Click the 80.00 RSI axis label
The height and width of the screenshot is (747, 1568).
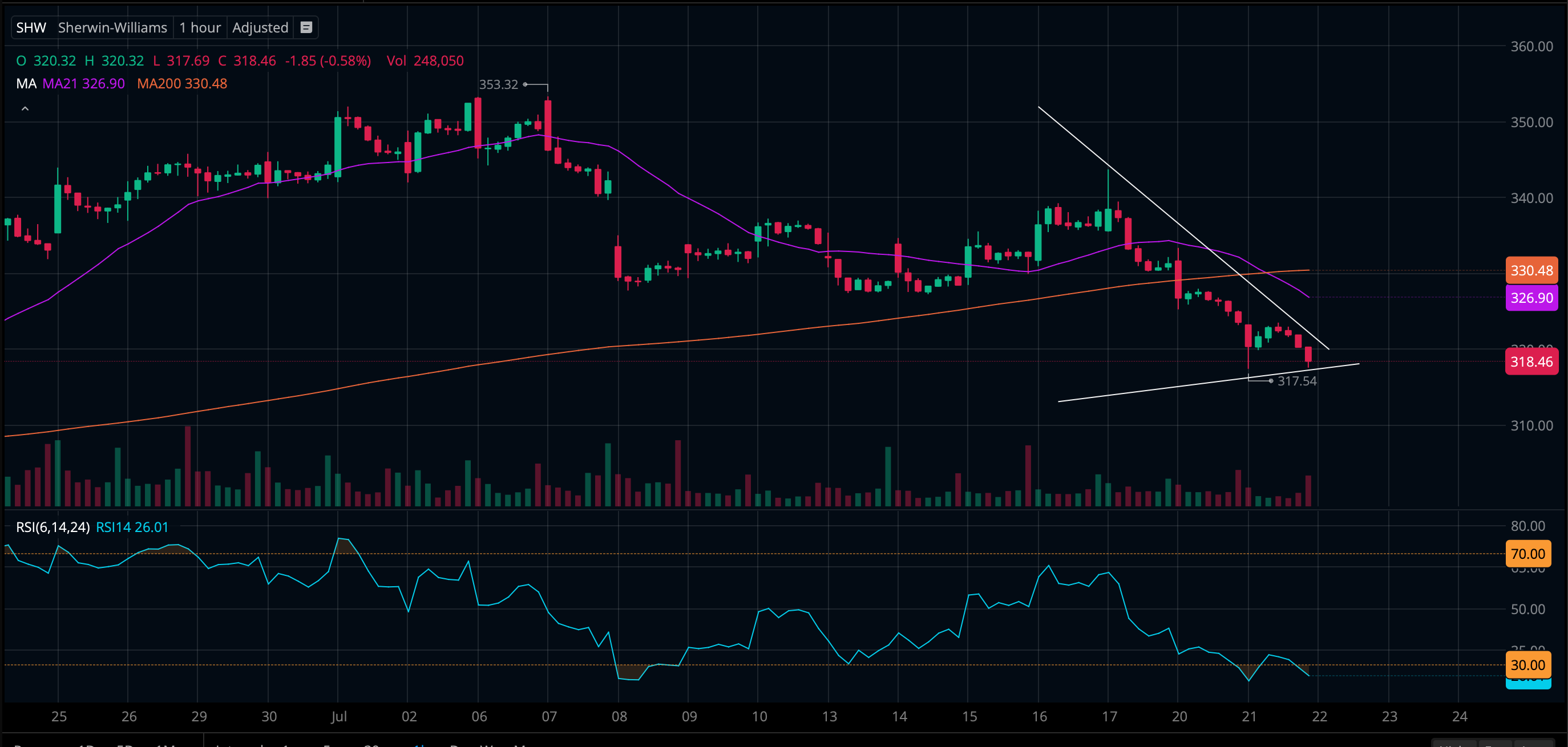coord(1528,526)
